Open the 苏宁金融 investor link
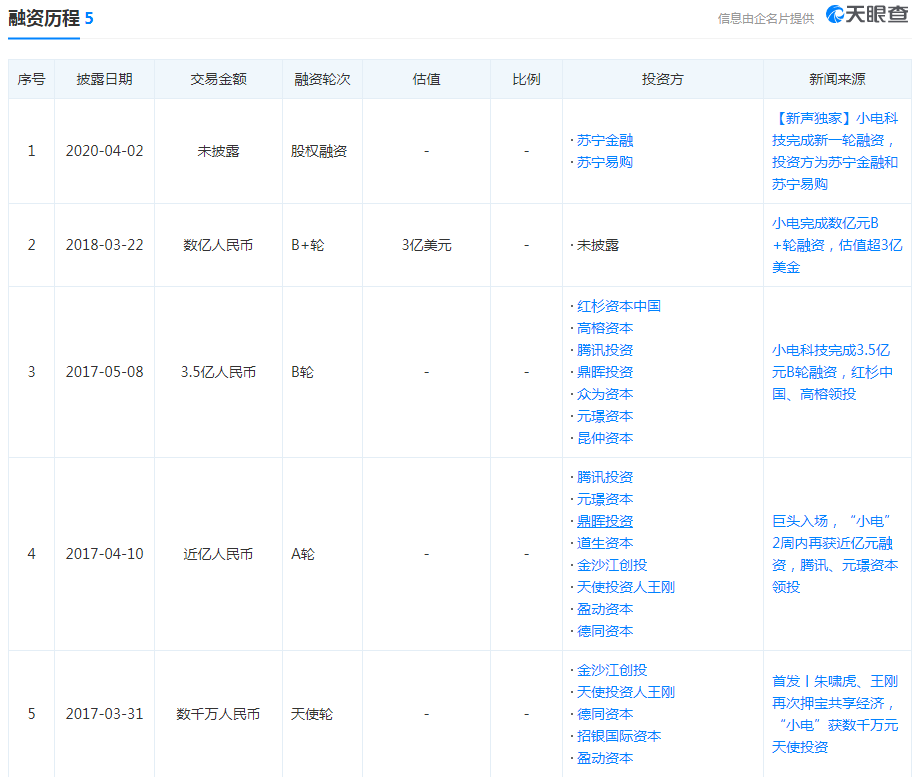This screenshot has width=920, height=777. point(604,140)
